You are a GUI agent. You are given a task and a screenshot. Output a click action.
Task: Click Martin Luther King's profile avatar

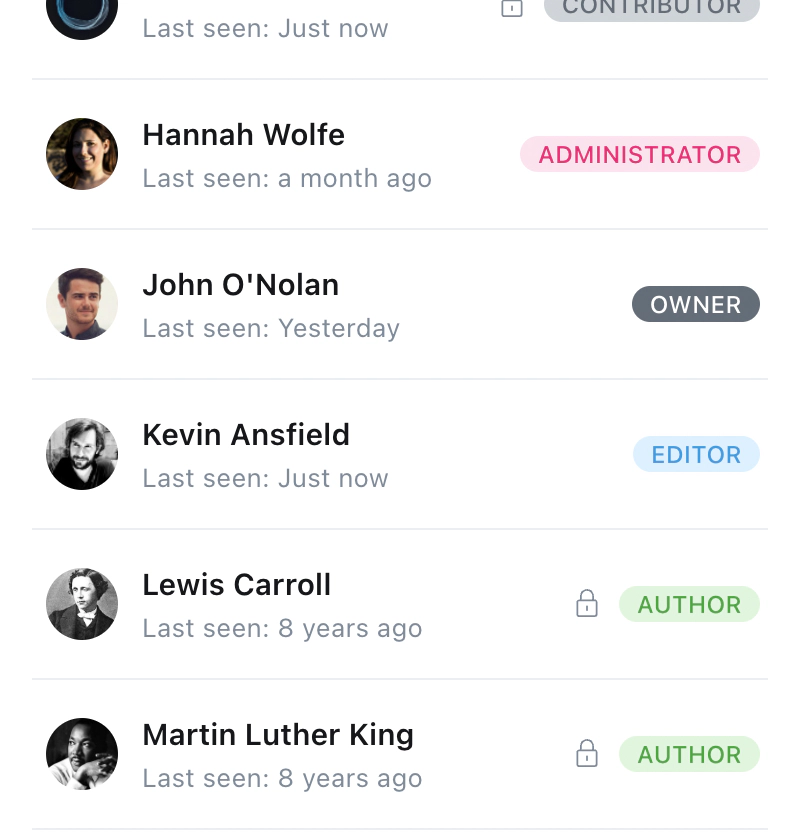[x=82, y=754]
